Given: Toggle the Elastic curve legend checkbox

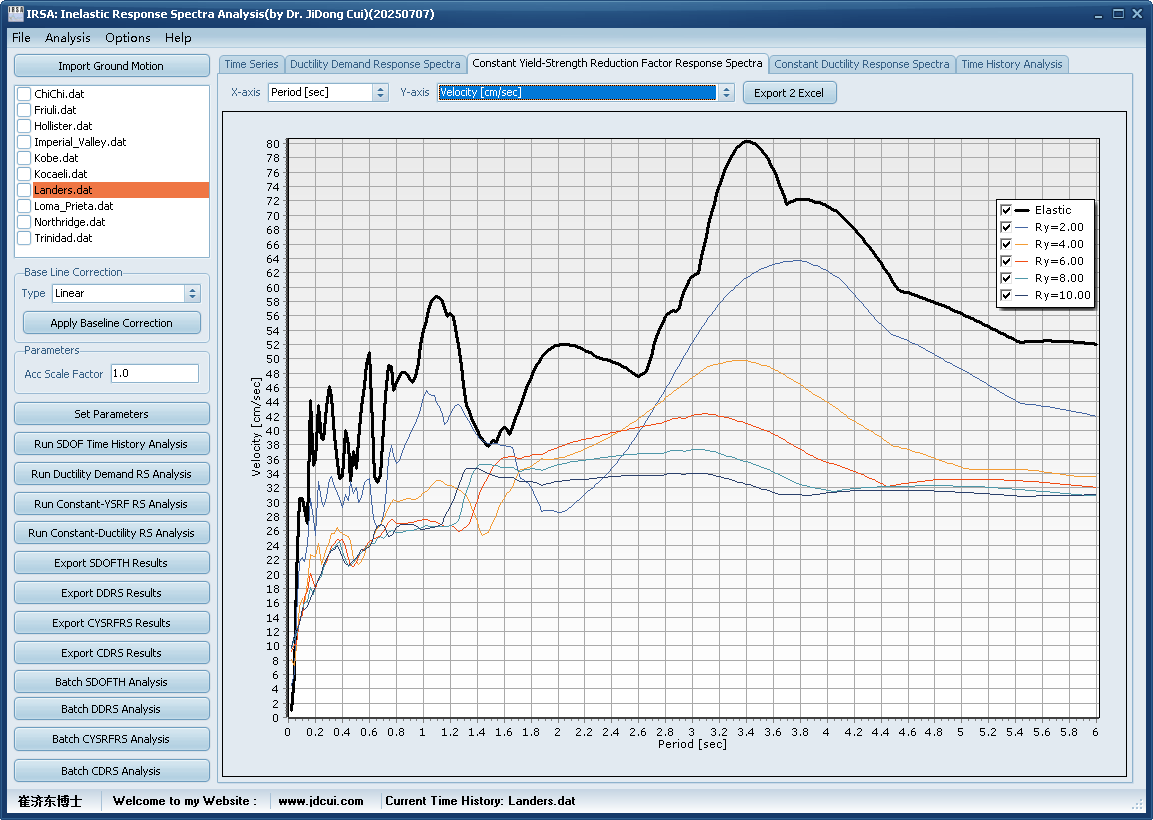Looking at the screenshot, I should tap(1006, 210).
